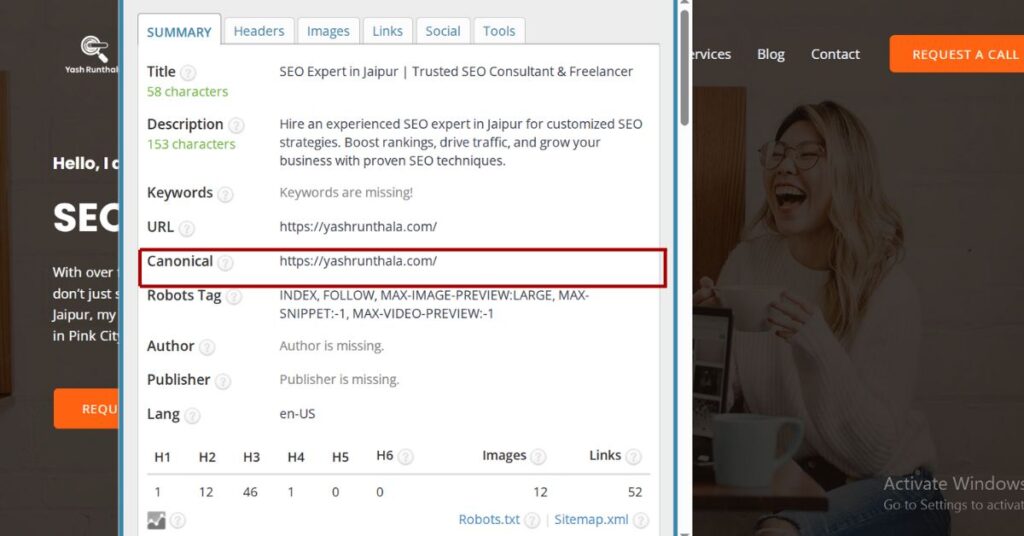
Task: Open the Social tab
Action: [x=443, y=31]
